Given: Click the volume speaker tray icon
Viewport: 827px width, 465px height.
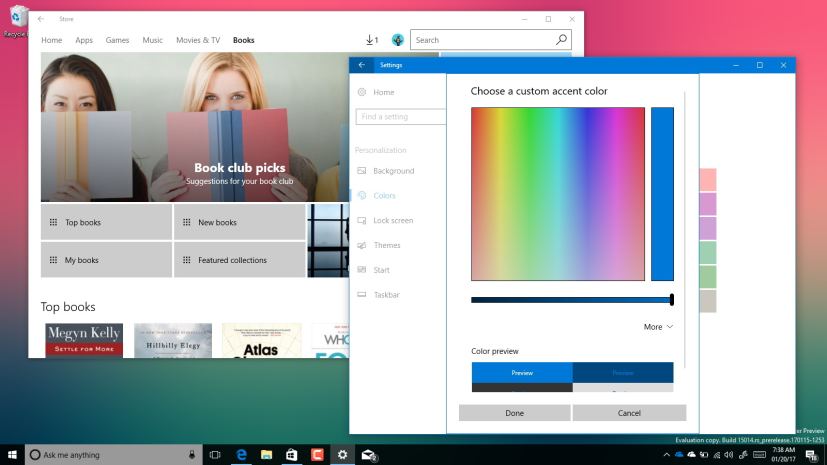Looking at the screenshot, I should pos(728,454).
